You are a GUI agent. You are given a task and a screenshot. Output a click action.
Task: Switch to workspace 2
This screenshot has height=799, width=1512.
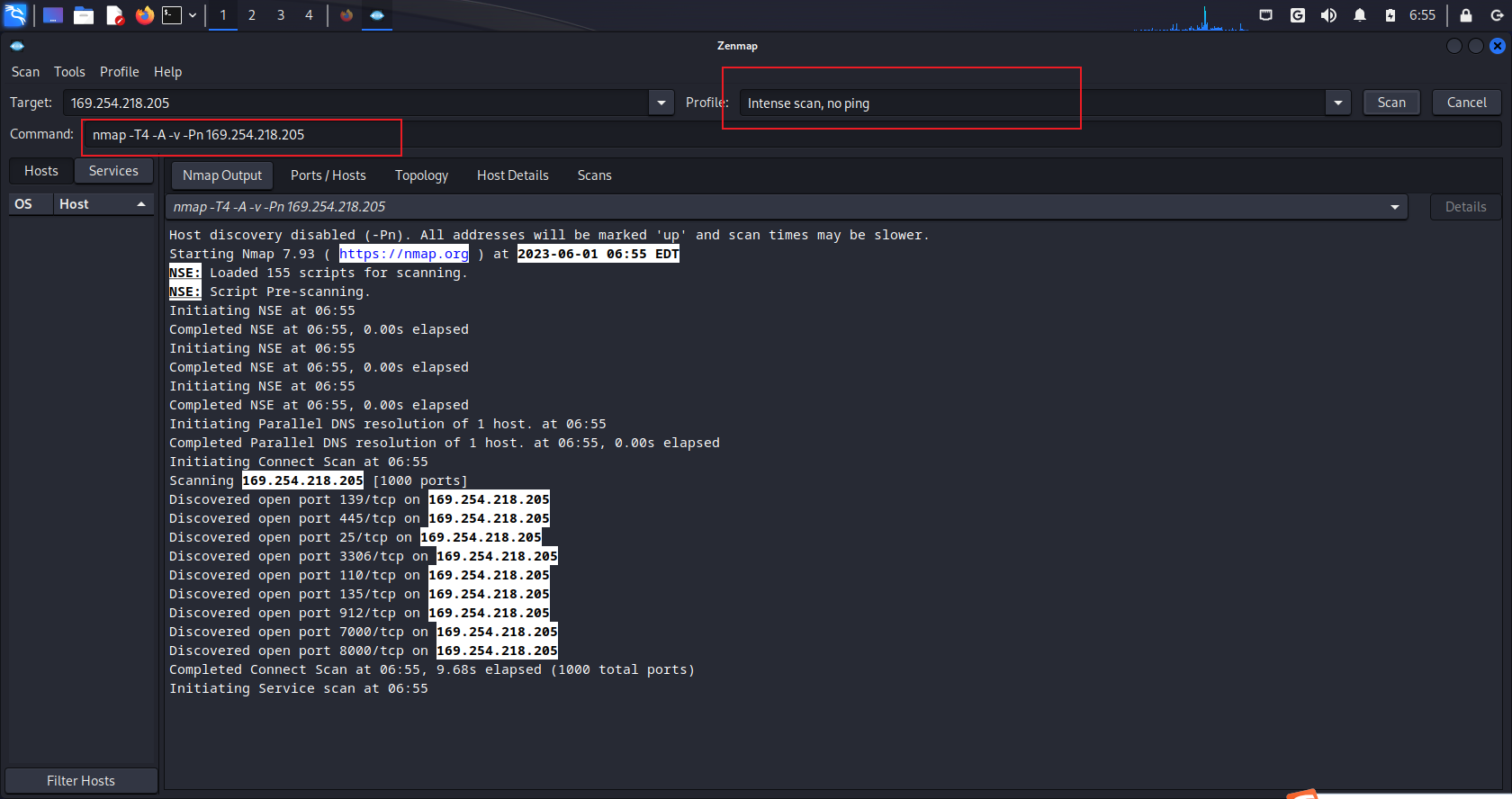pyautogui.click(x=252, y=15)
